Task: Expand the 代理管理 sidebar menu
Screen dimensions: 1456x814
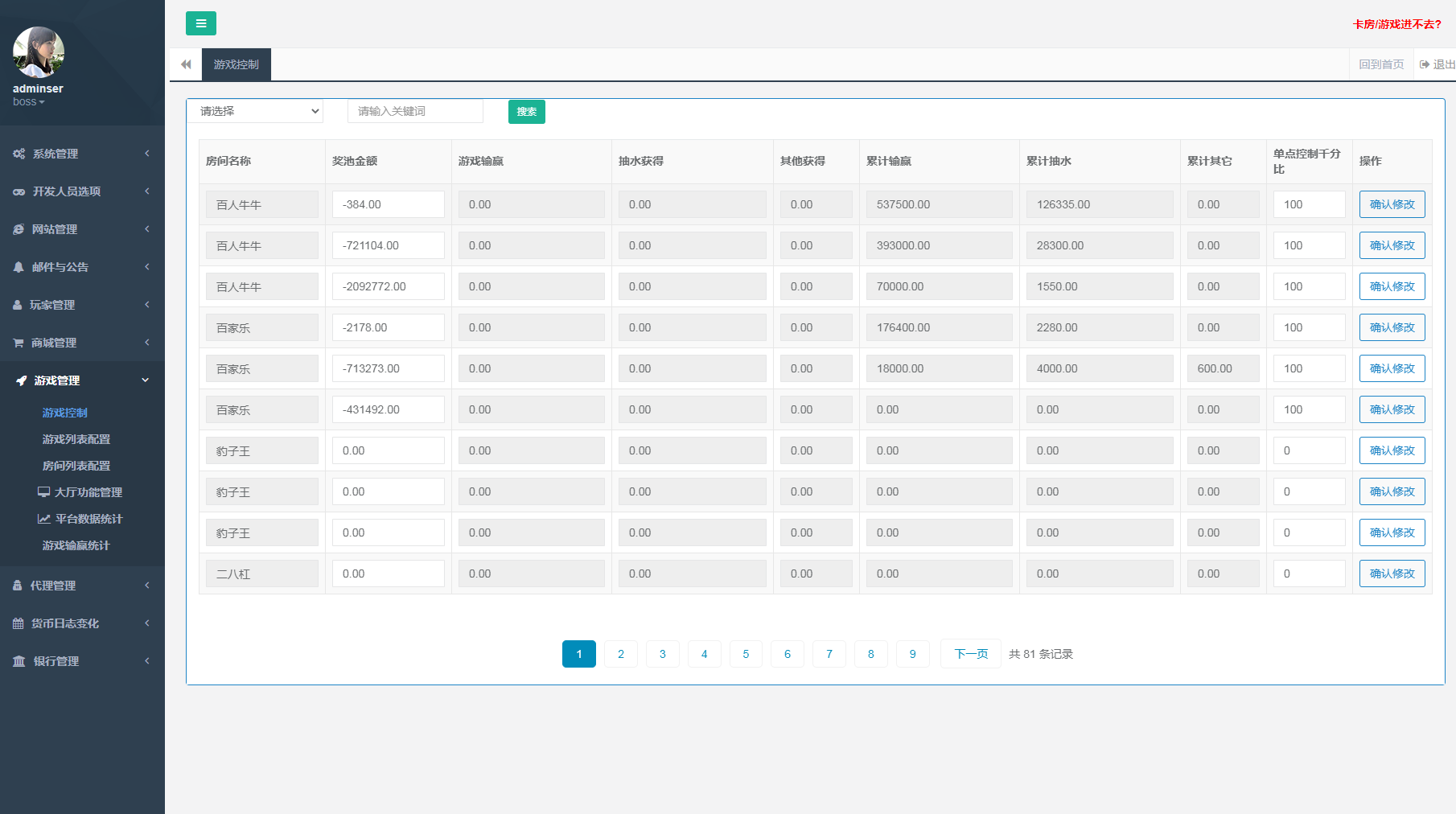Action: coord(80,586)
